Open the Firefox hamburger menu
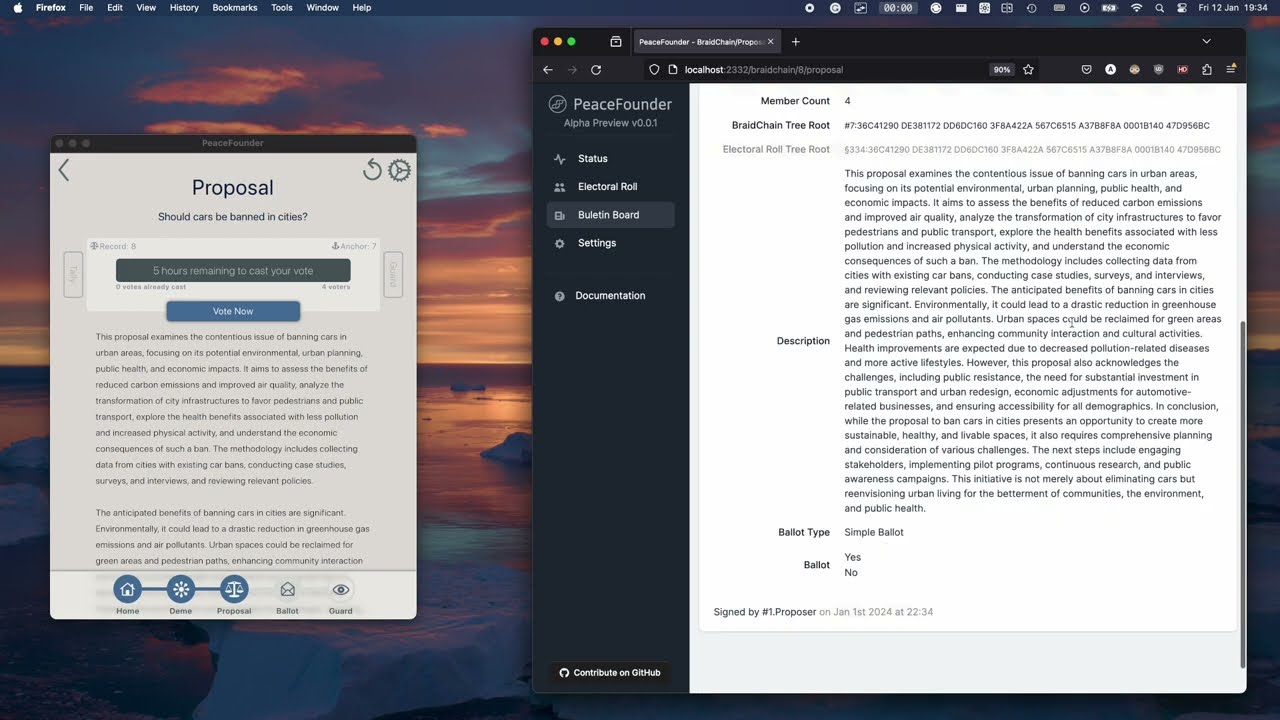1280x720 pixels. point(1231,70)
